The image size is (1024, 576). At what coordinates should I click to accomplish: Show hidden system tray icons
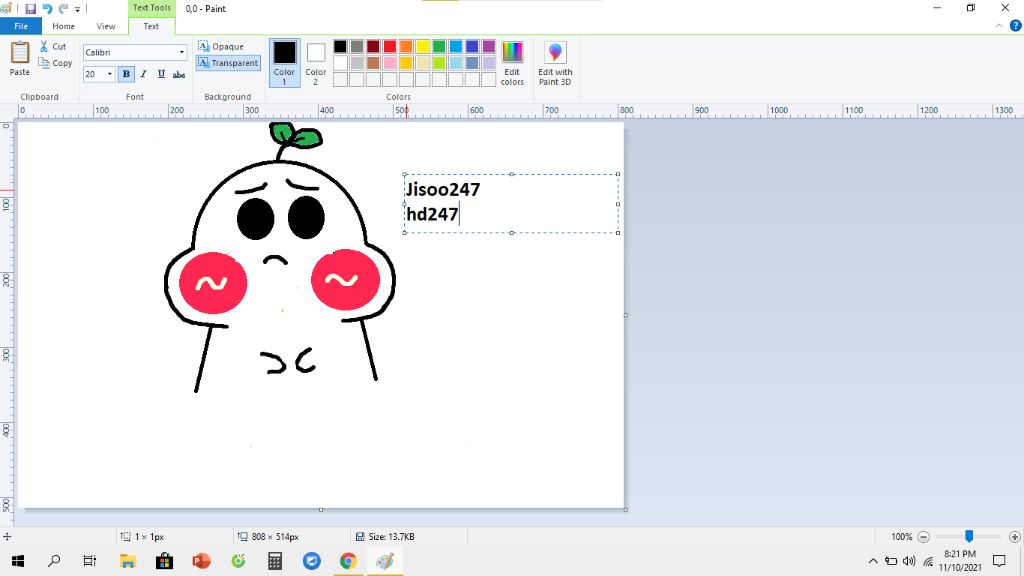tap(873, 561)
